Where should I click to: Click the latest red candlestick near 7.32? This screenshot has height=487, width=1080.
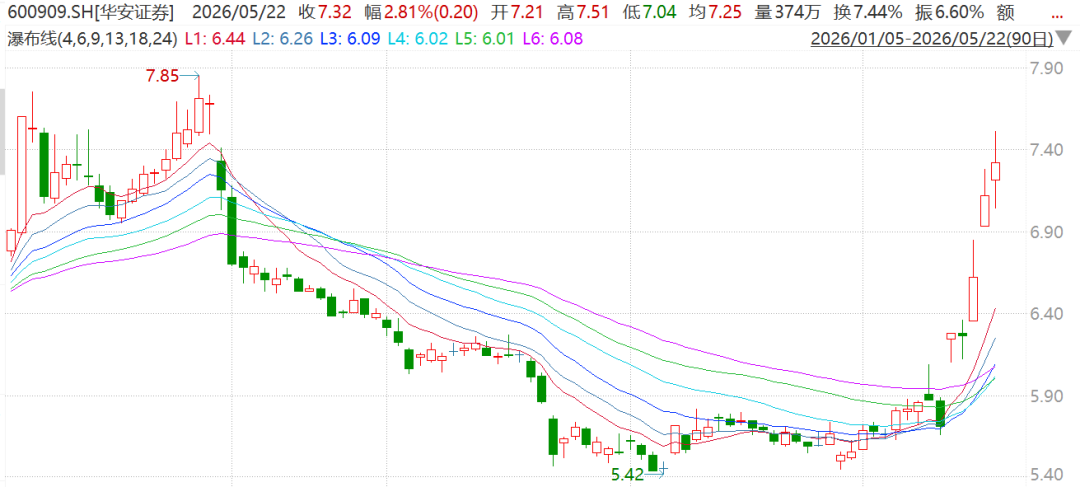[x=995, y=171]
